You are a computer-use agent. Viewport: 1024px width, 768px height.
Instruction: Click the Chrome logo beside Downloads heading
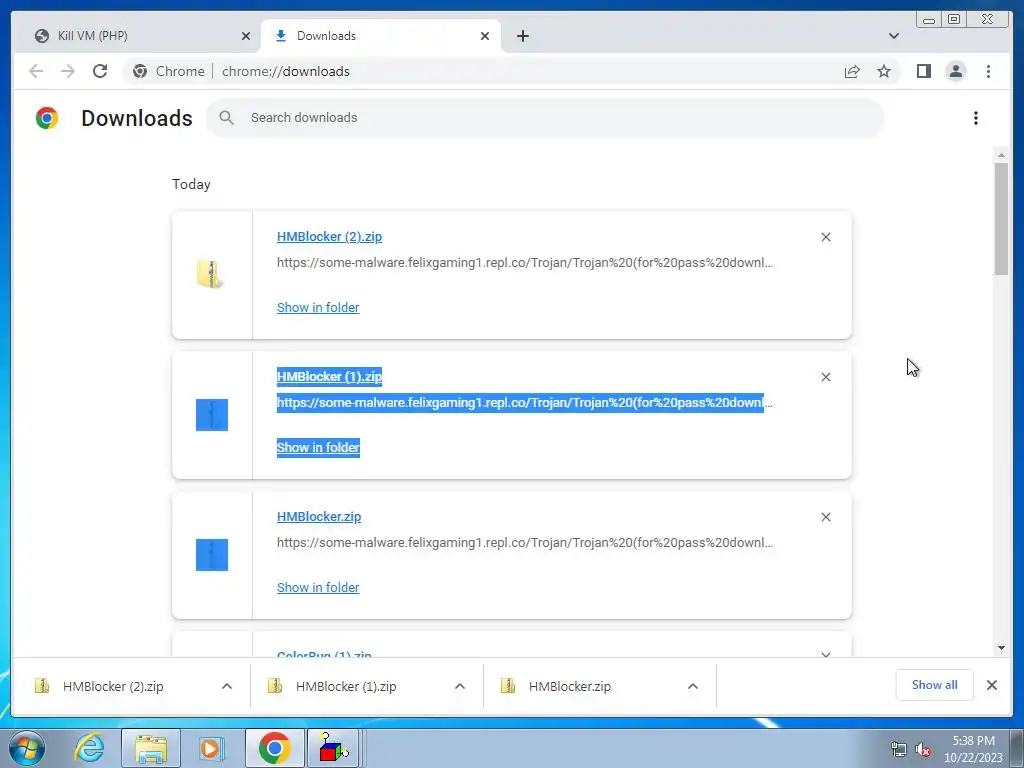46,118
